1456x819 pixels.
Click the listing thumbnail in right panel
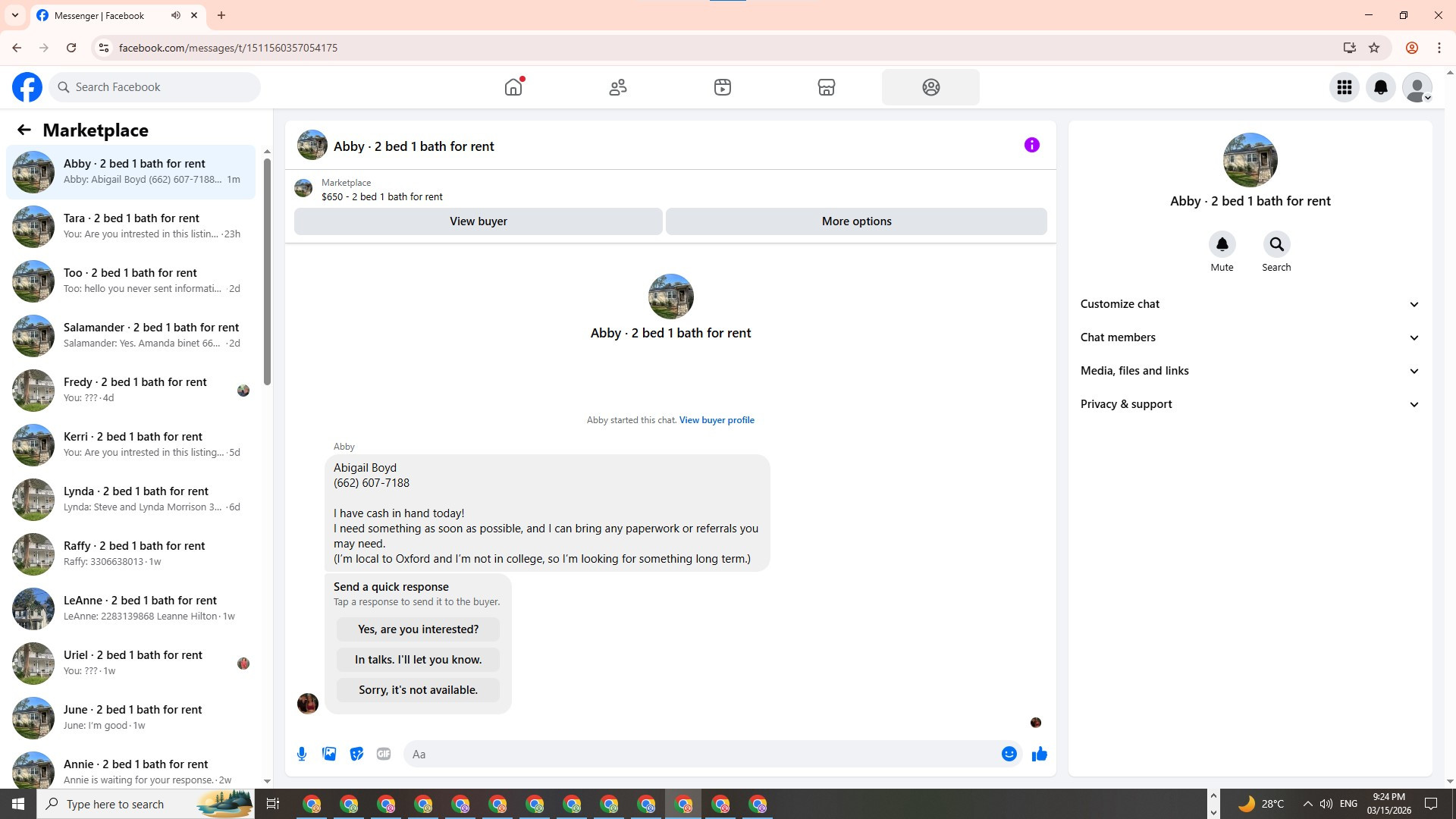(x=1250, y=160)
